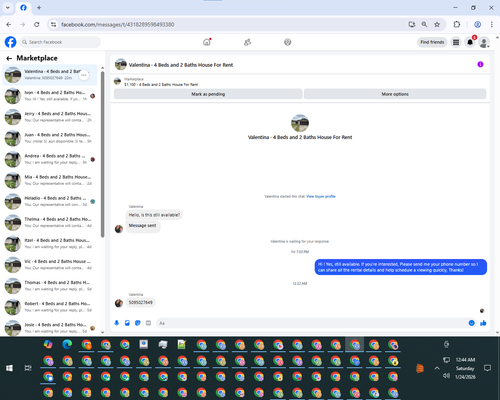
Task: Click the listing thumbnail in chat center
Action: (300, 123)
